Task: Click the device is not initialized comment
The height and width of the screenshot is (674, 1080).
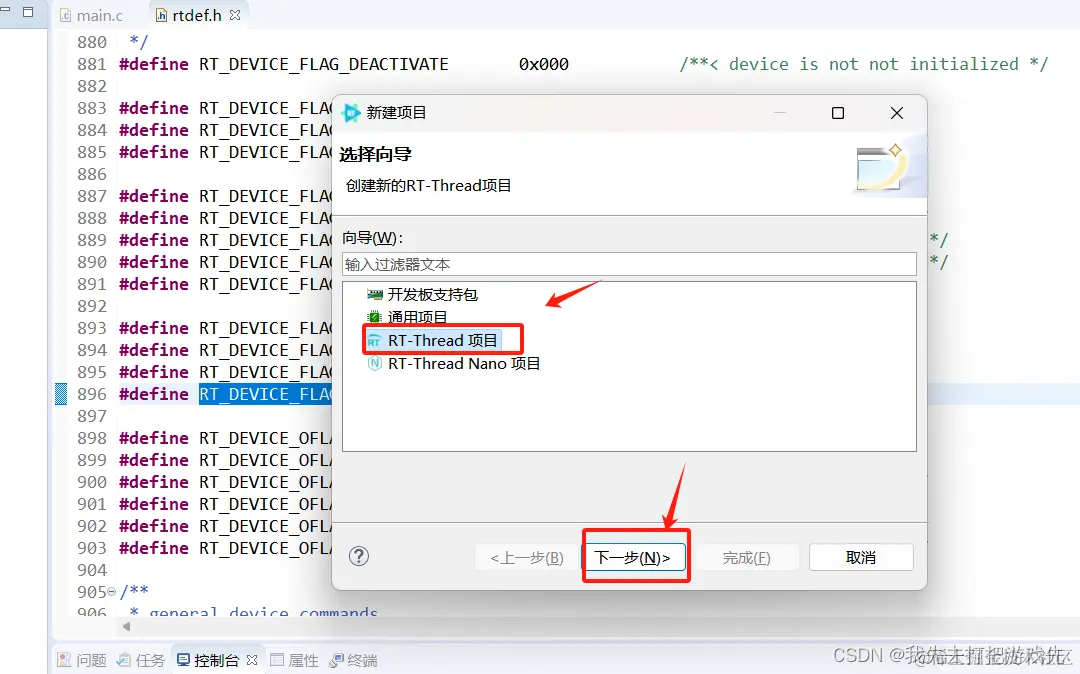Action: [x=864, y=64]
